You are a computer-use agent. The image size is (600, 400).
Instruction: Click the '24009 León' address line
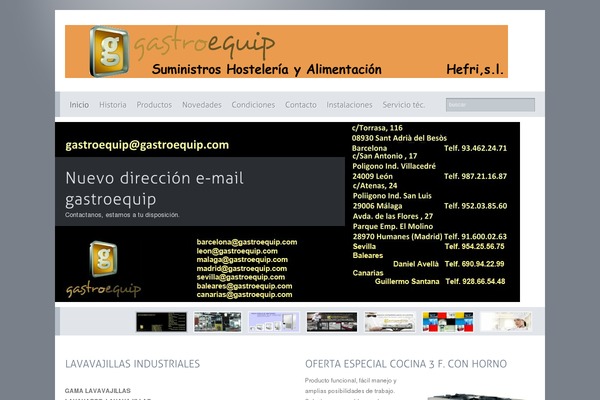tap(372, 176)
